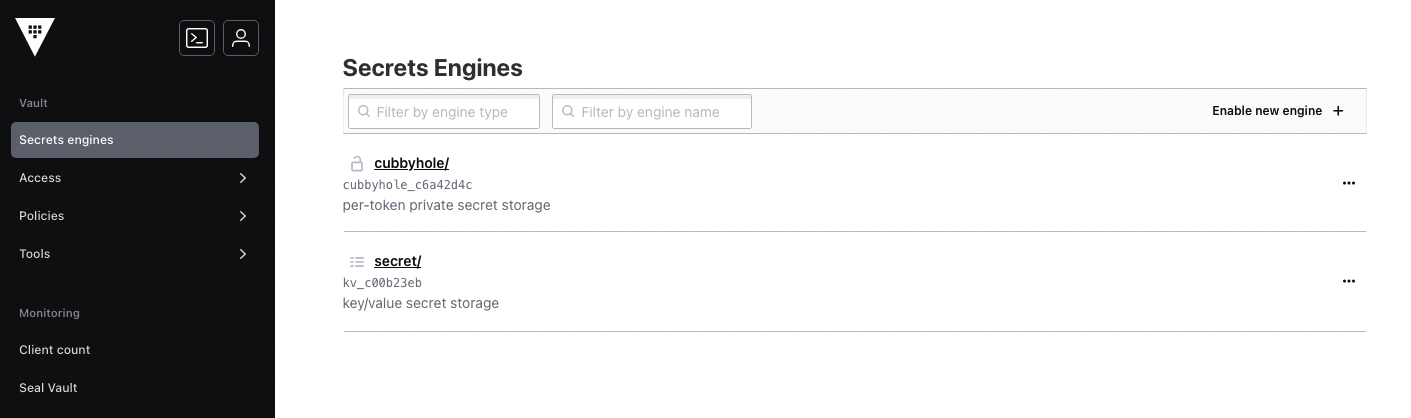Expand the Policies chevron in sidebar
Screen dimensions: 1411x418
243,216
